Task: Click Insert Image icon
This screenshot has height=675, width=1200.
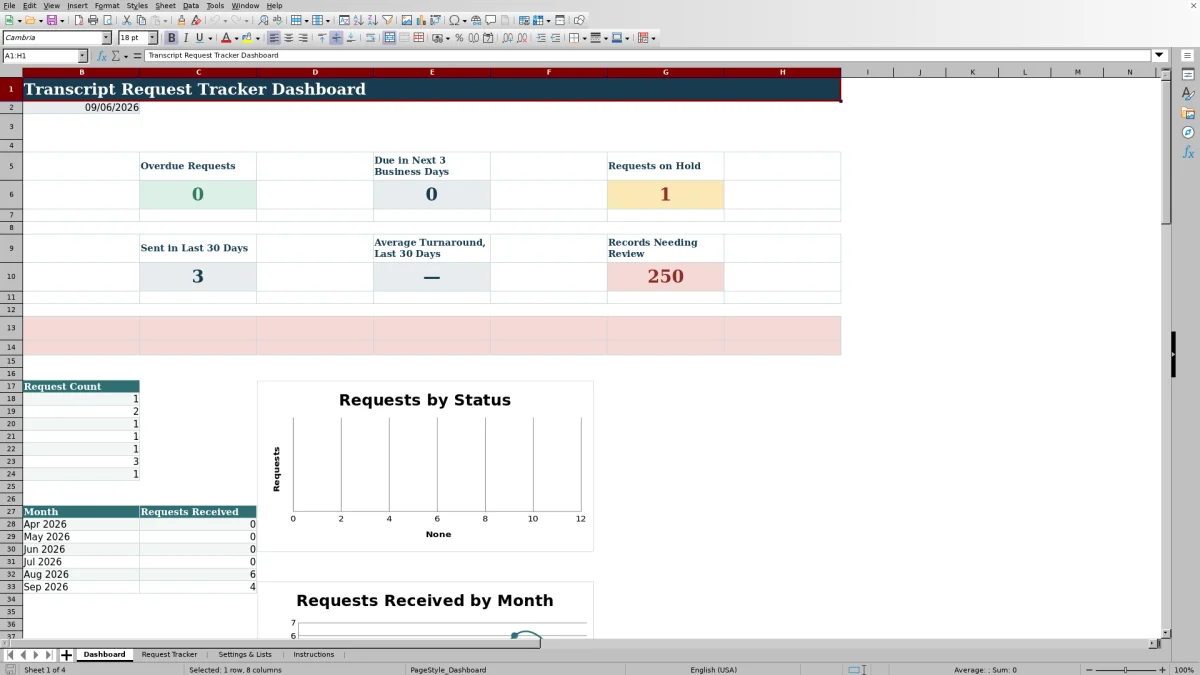Action: pos(407,20)
